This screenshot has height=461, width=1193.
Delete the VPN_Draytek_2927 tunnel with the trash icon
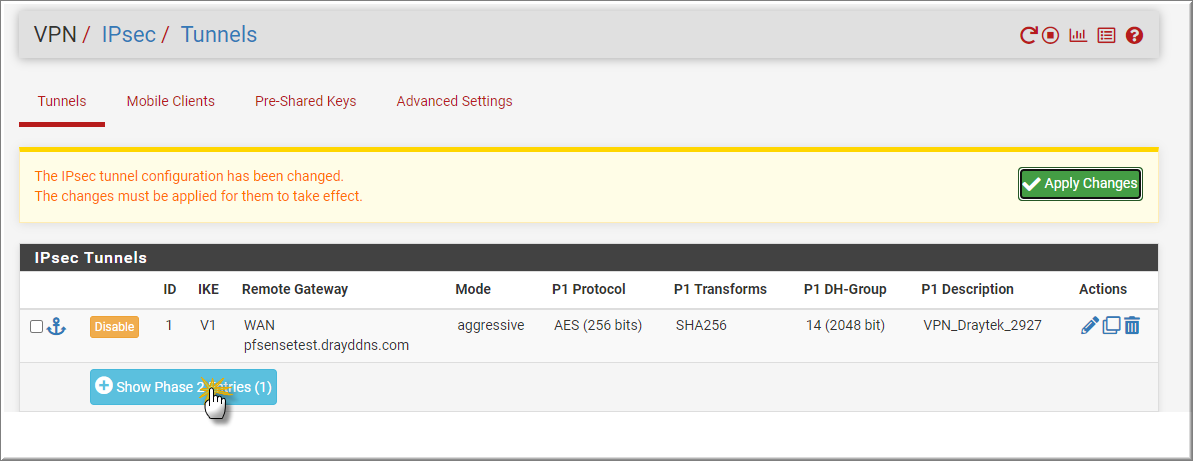[1132, 326]
